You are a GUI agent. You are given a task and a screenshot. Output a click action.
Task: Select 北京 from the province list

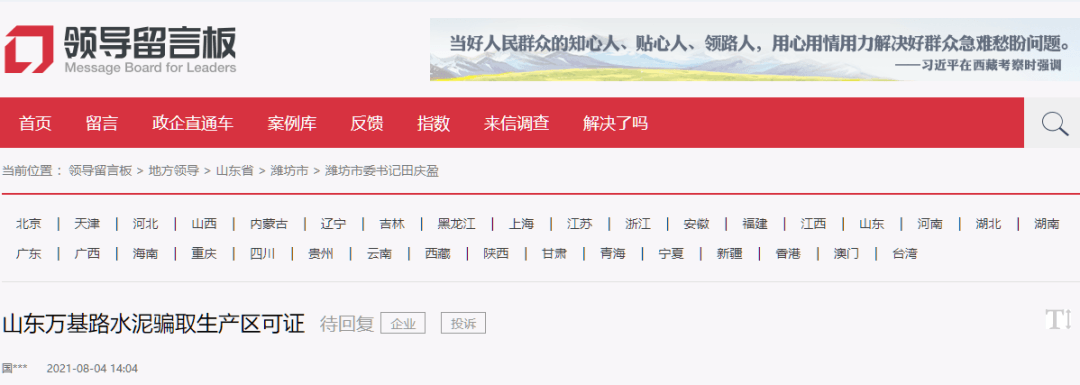click(29, 224)
